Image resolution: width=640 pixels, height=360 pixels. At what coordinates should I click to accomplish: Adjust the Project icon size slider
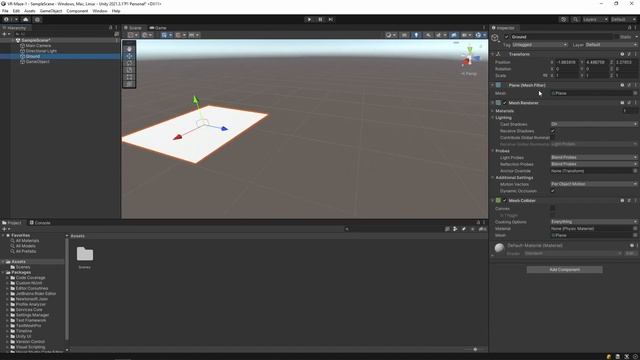coord(474,349)
